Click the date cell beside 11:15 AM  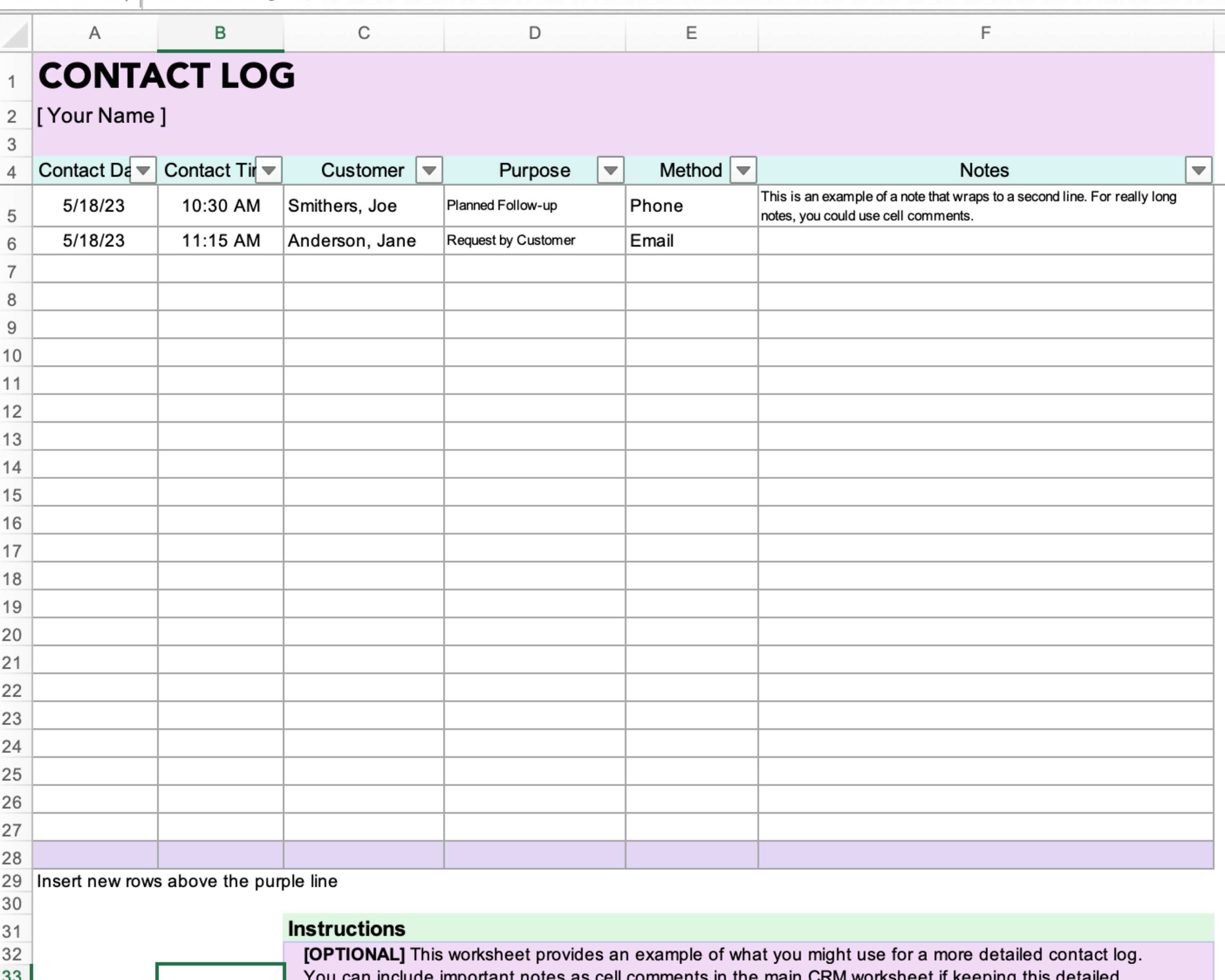click(95, 241)
